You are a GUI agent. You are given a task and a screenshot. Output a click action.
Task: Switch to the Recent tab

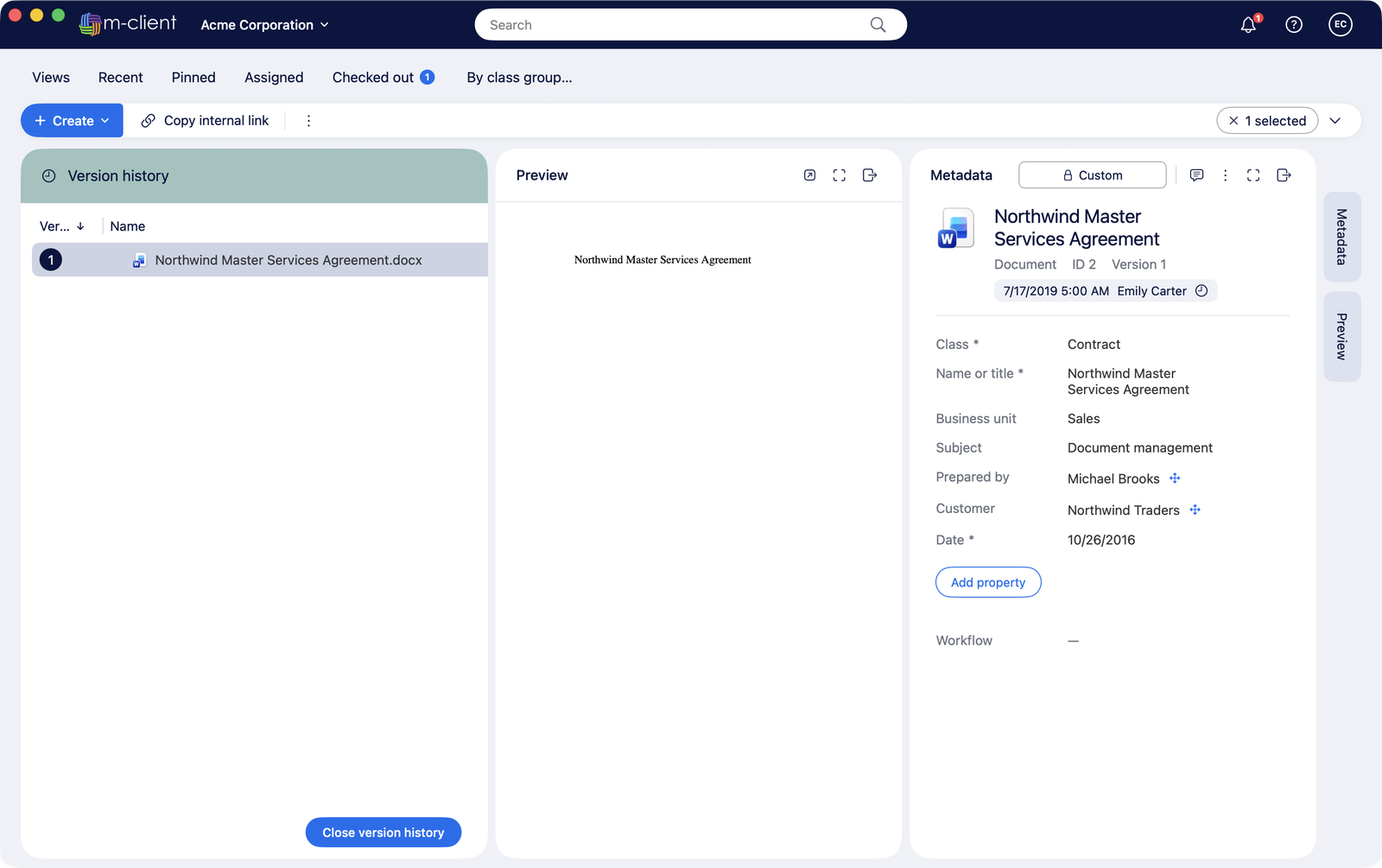coord(121,78)
